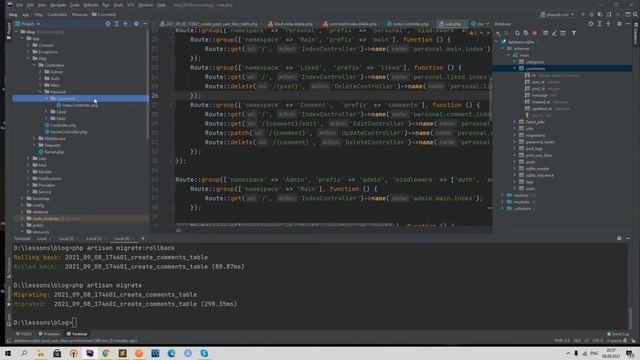Open the Navigate menu

tap(58, 5)
